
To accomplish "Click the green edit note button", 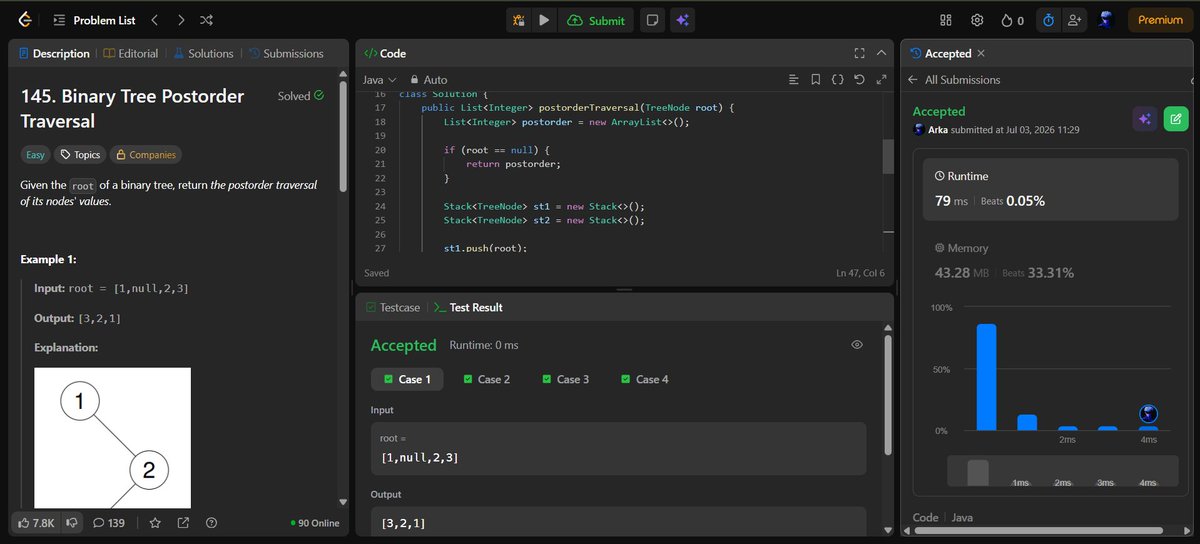I will tap(1176, 119).
